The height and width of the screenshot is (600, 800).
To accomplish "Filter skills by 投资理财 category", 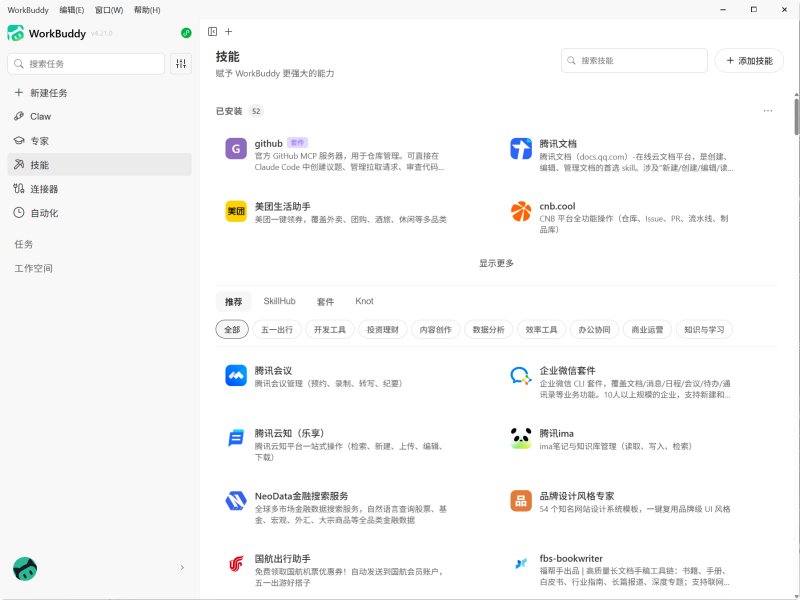I will coord(383,330).
